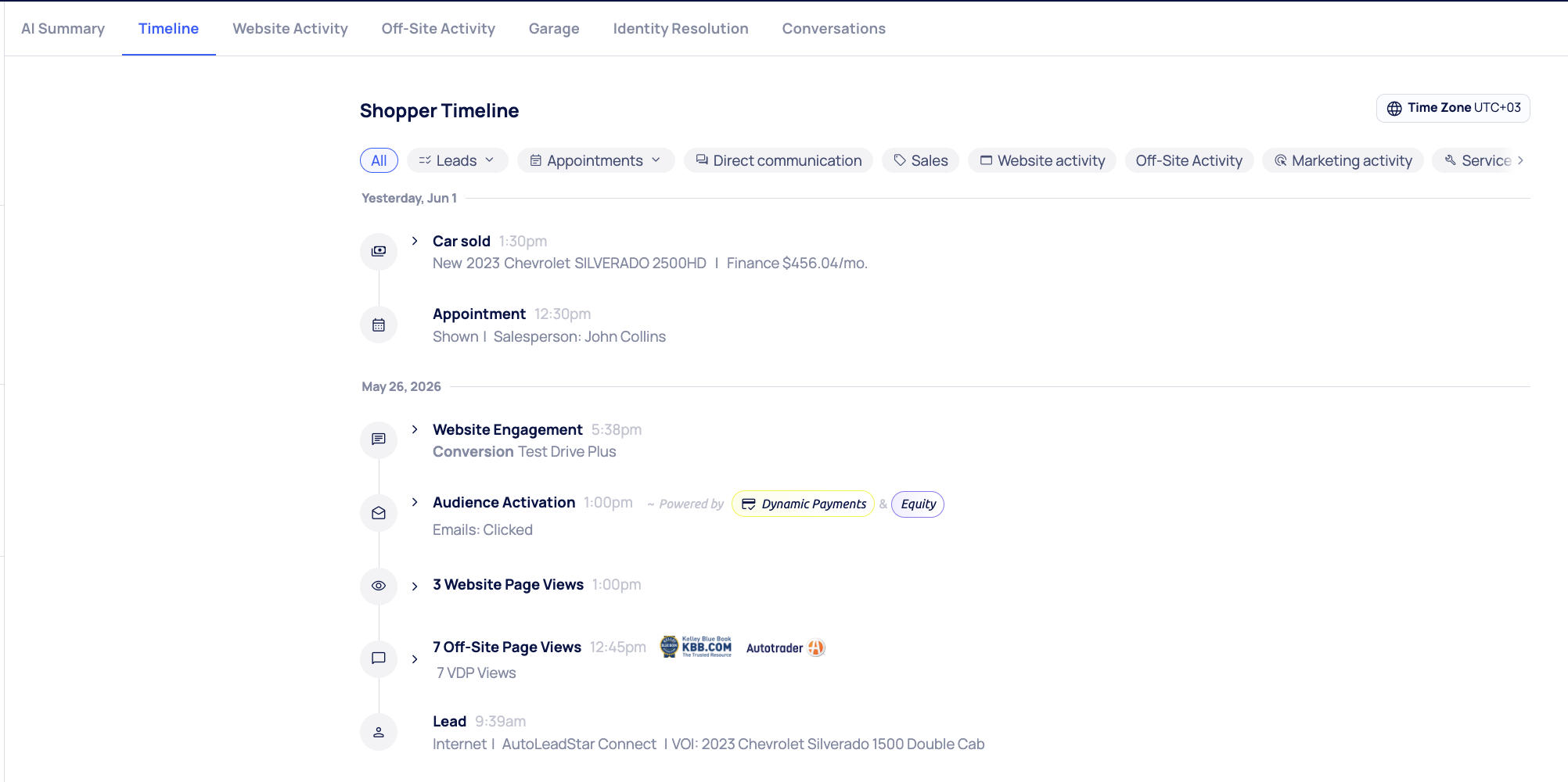1568x782 pixels.
Task: Click 'Yesterday, Jun 1' date header
Action: click(x=409, y=198)
